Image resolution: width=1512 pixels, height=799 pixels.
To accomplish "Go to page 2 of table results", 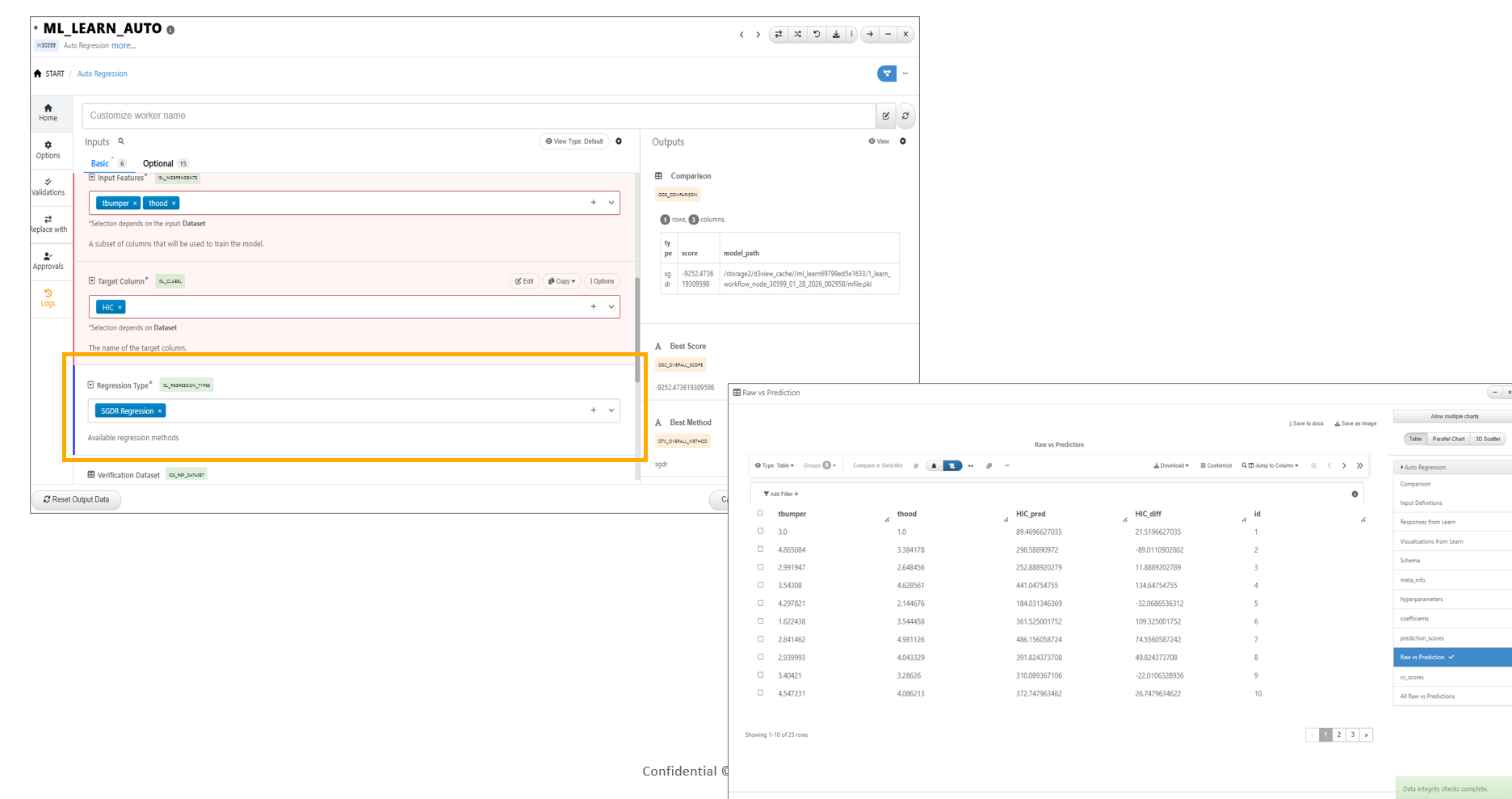I will pos(1339,735).
